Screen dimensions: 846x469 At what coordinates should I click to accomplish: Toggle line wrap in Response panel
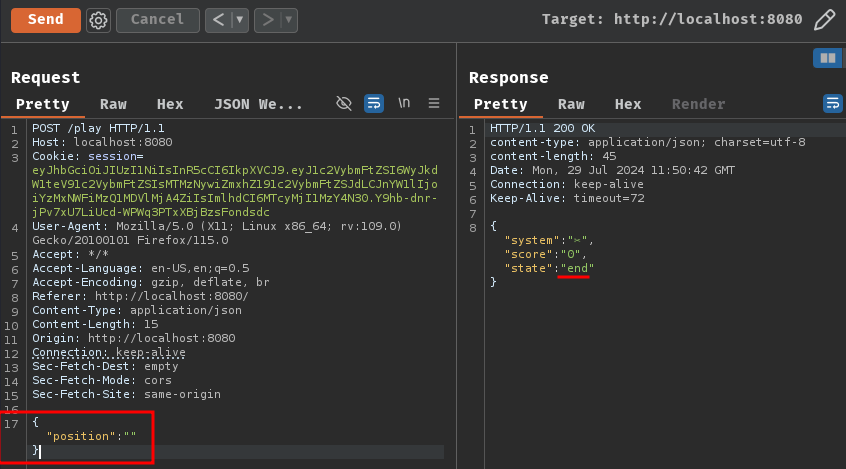pyautogui.click(x=833, y=103)
